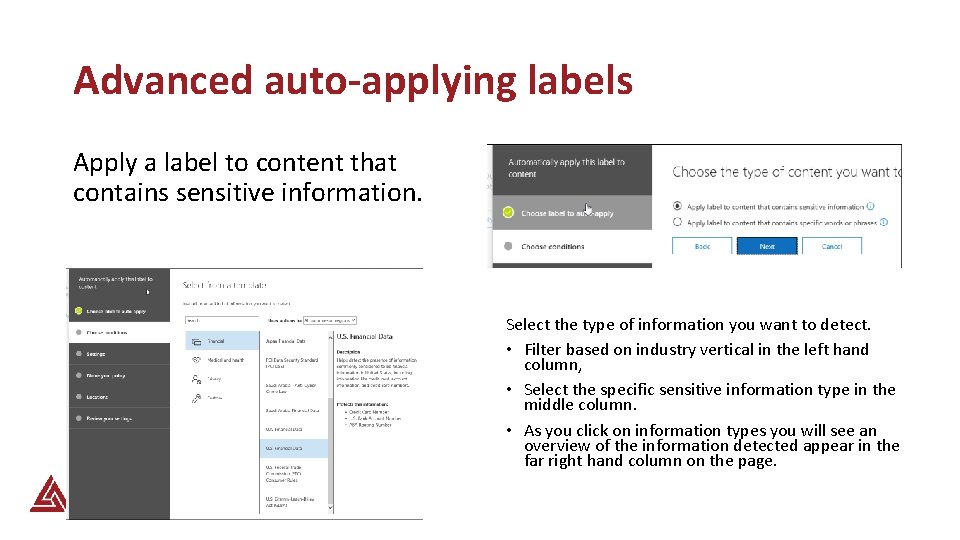The height and width of the screenshot is (540, 960).
Task: Click the scrollbar up arrow of the type list
Action: pyautogui.click(x=331, y=336)
